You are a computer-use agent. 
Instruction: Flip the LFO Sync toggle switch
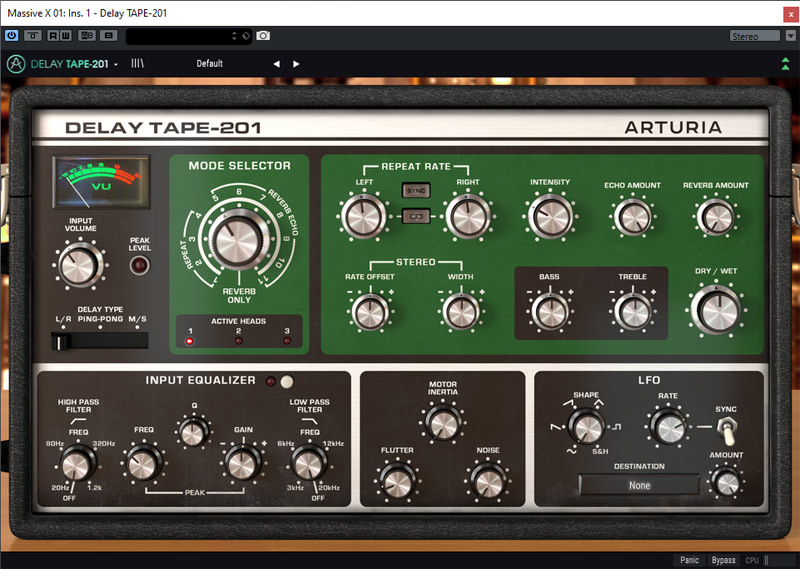[727, 430]
